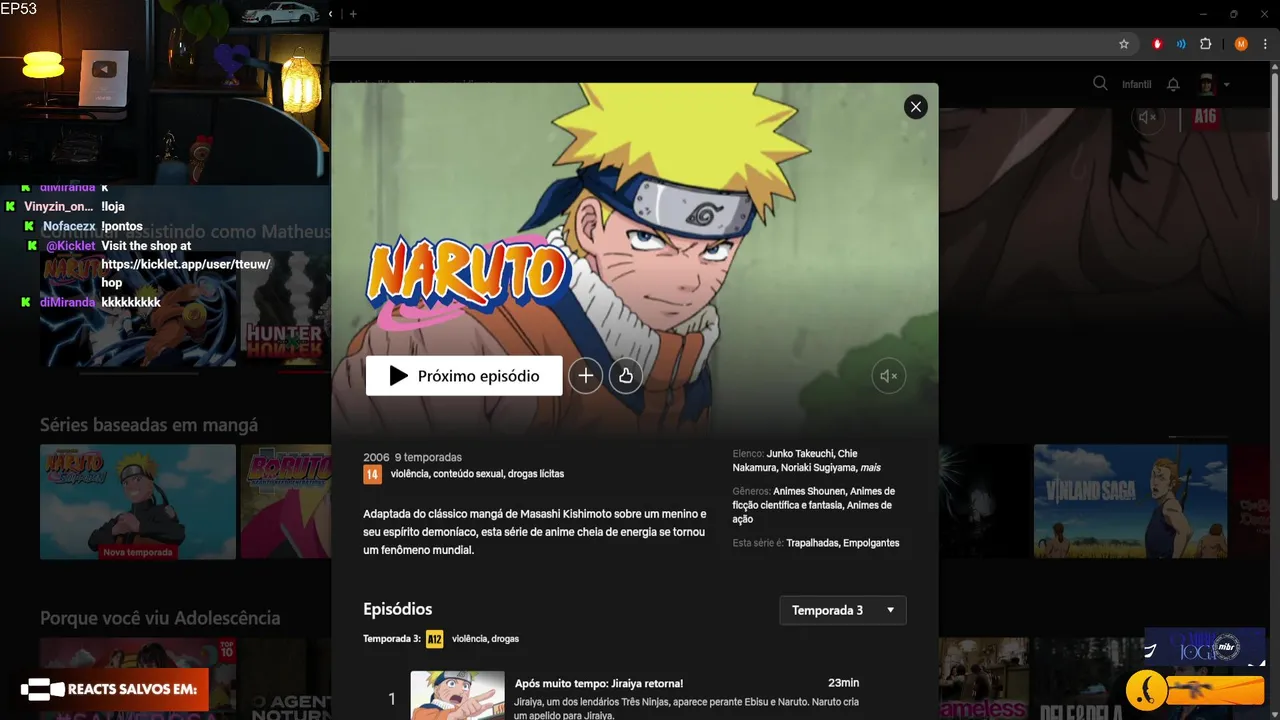Bookmark this page with the star icon
The width and height of the screenshot is (1280, 720).
[1124, 44]
